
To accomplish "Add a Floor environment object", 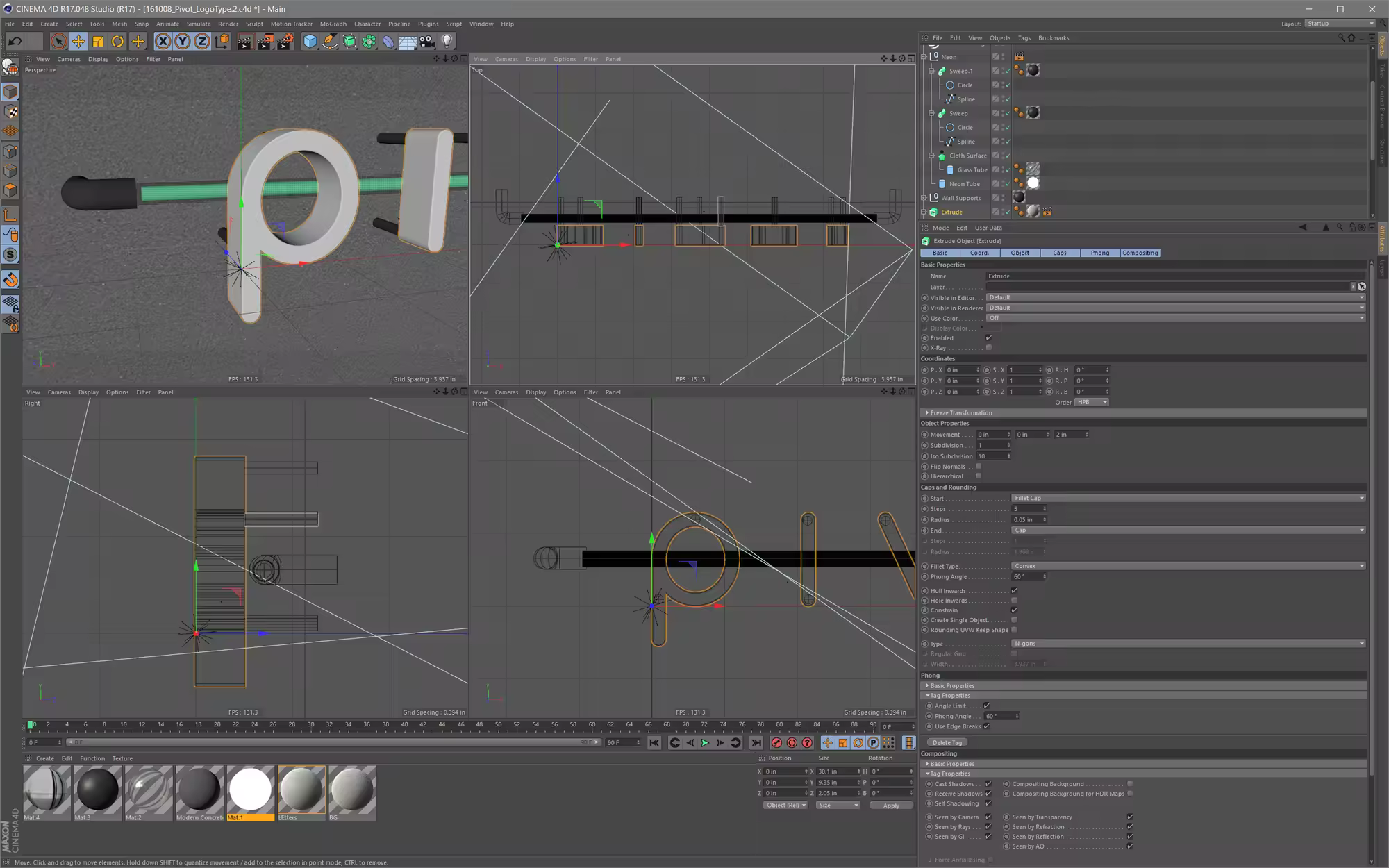I will click(408, 42).
